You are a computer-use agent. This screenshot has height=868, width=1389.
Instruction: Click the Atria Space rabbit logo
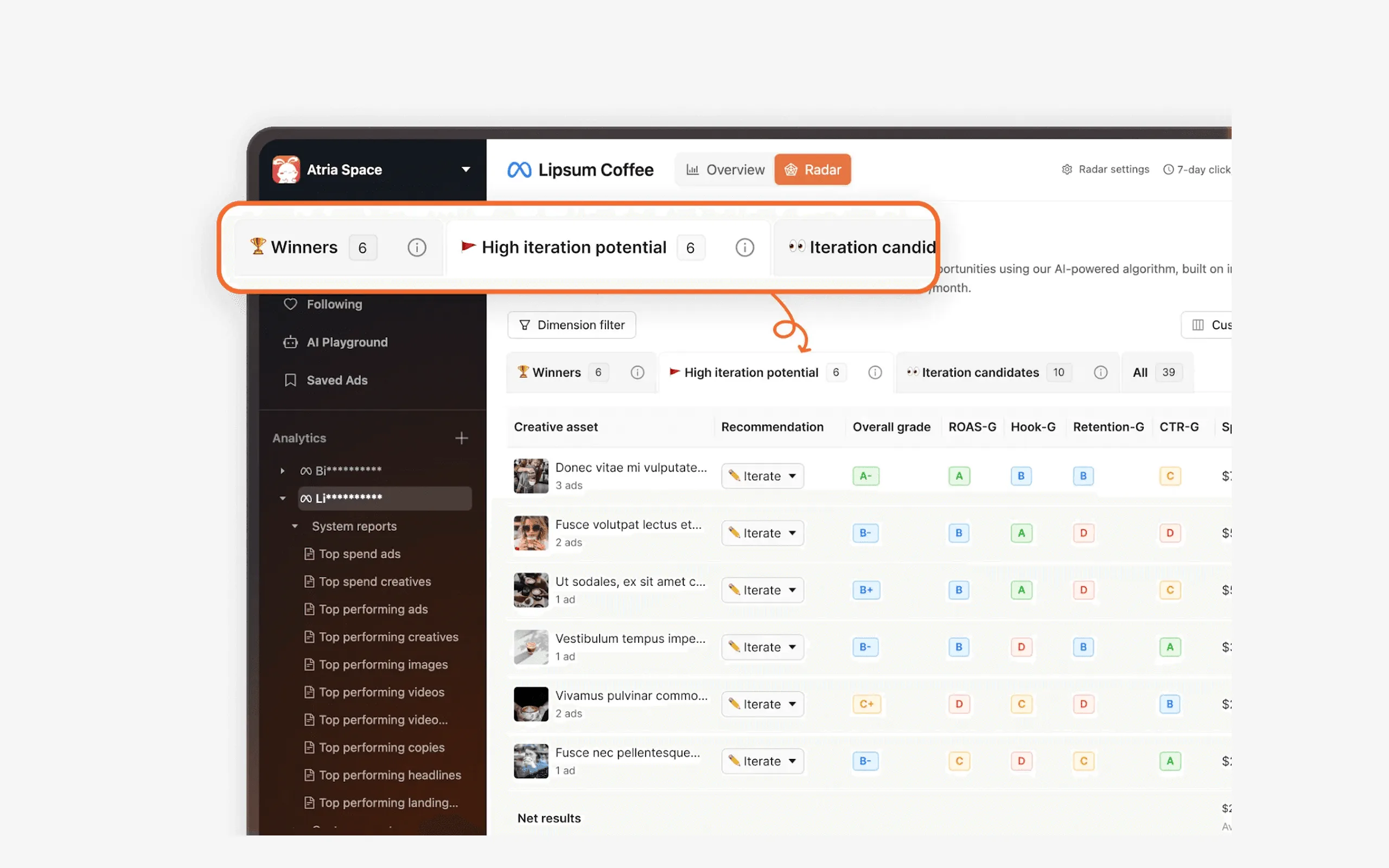coord(286,169)
